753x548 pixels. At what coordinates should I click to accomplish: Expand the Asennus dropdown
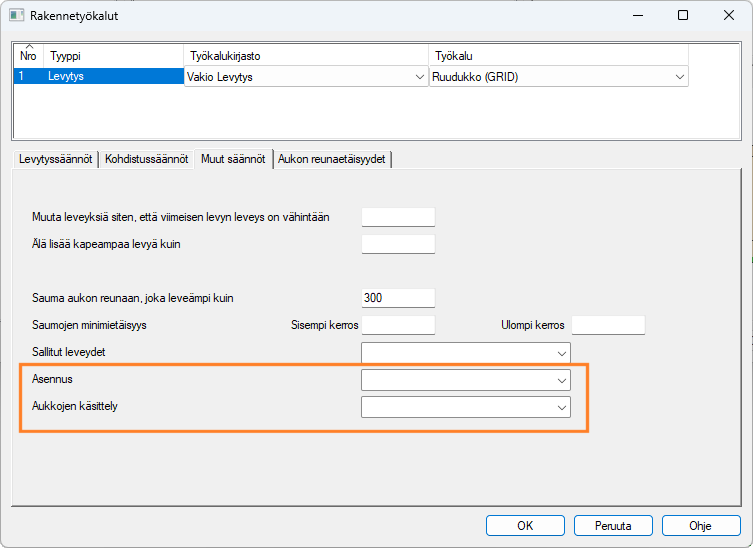[x=465, y=380]
